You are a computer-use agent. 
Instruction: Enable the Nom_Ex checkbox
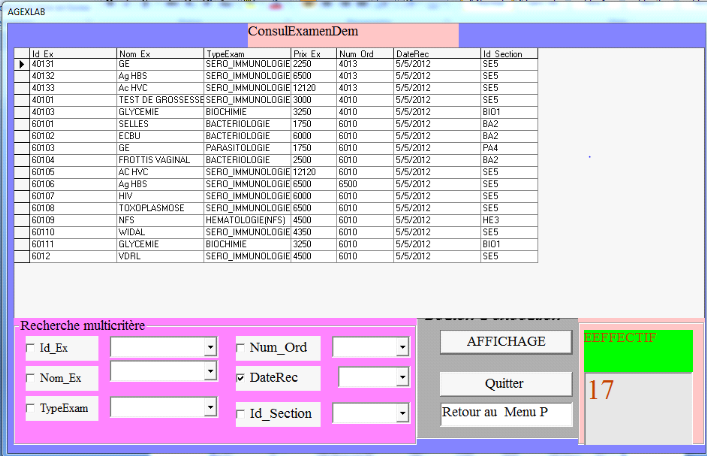click(x=30, y=379)
